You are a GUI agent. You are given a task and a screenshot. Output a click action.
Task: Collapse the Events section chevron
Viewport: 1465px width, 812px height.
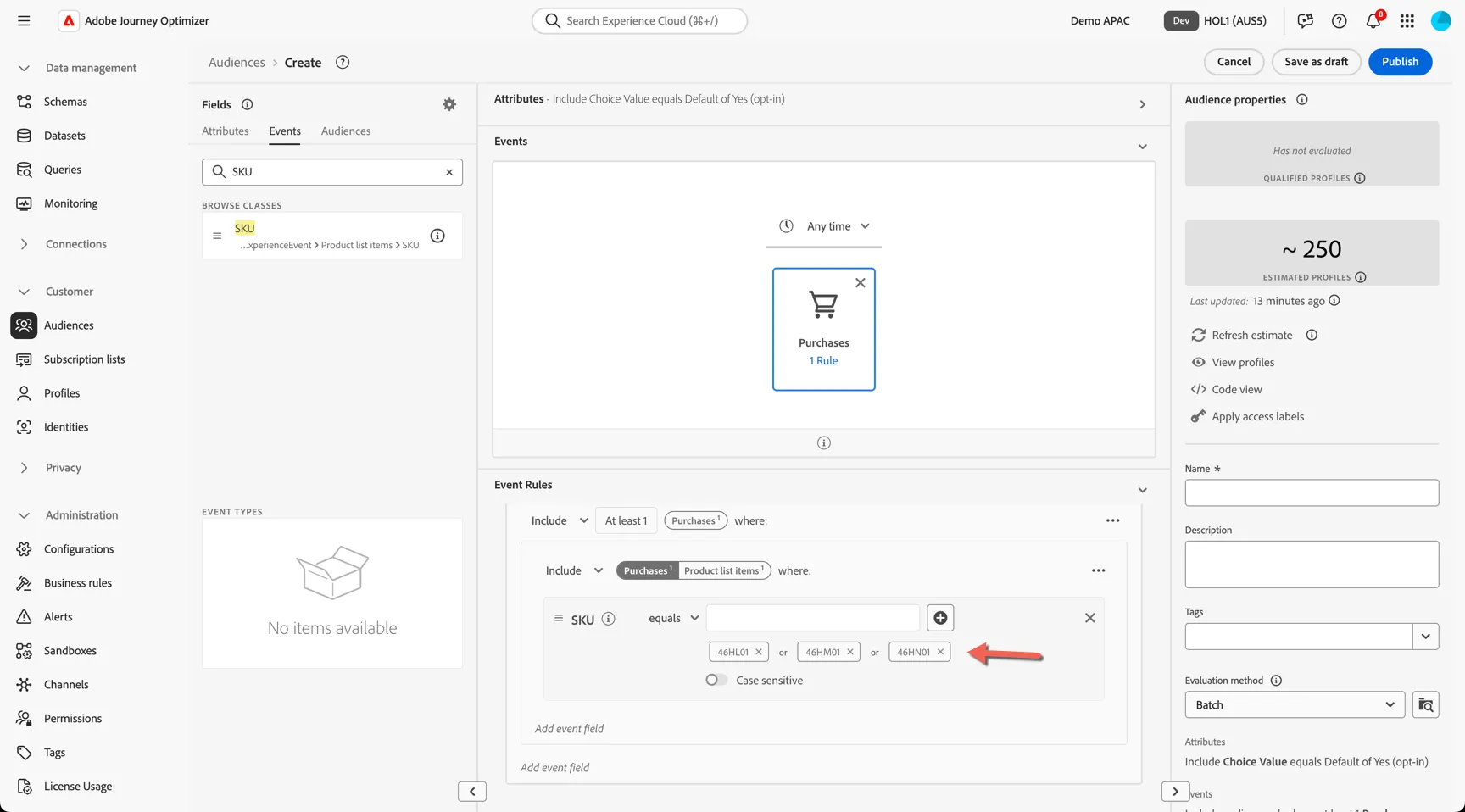1142,147
